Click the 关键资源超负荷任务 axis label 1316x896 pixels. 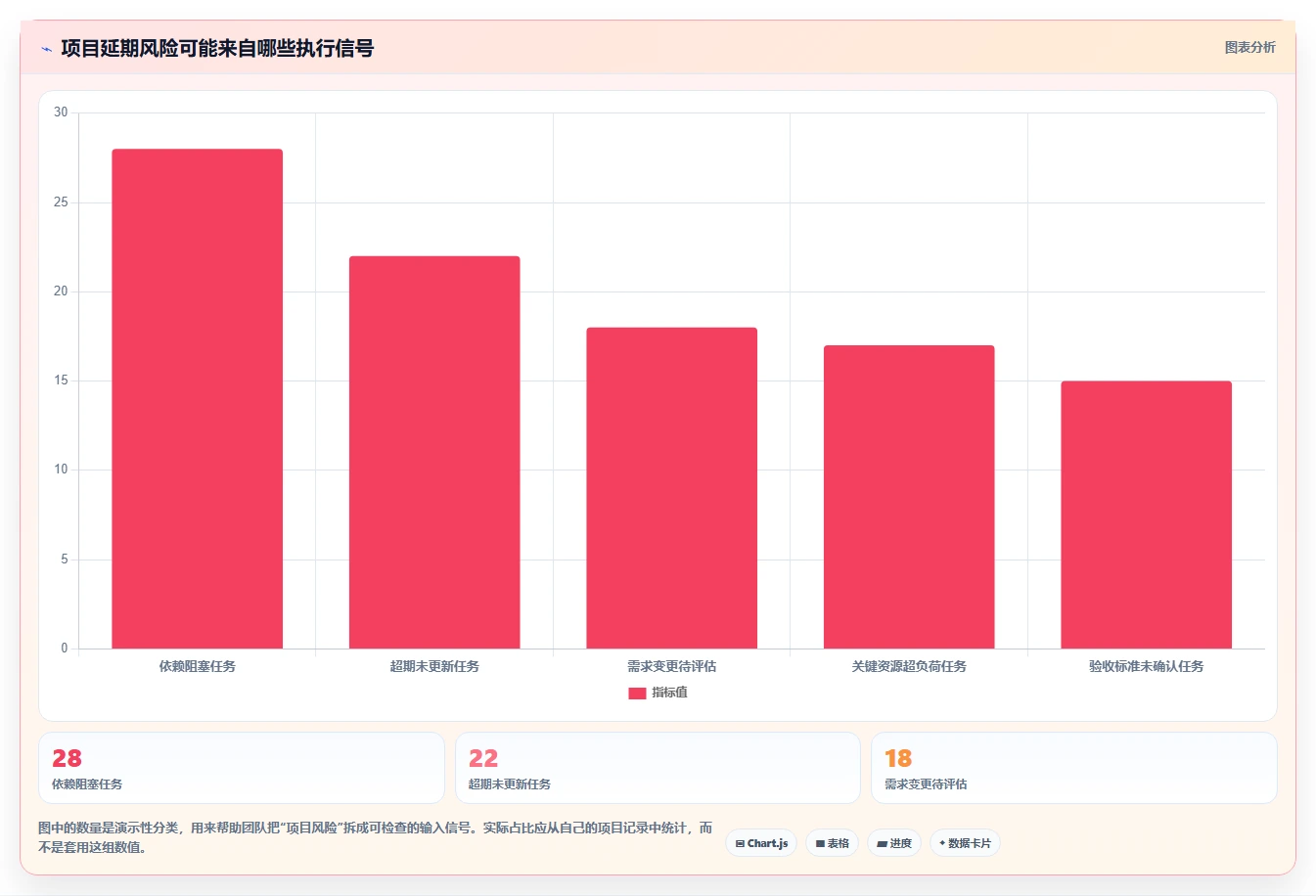click(909, 666)
